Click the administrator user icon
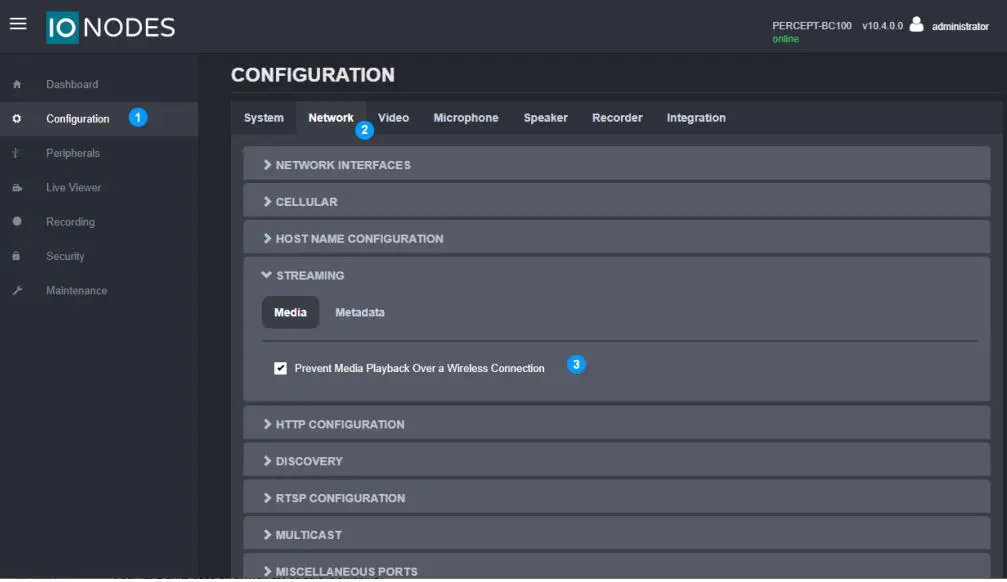This screenshot has height=582, width=1007. coord(916,25)
